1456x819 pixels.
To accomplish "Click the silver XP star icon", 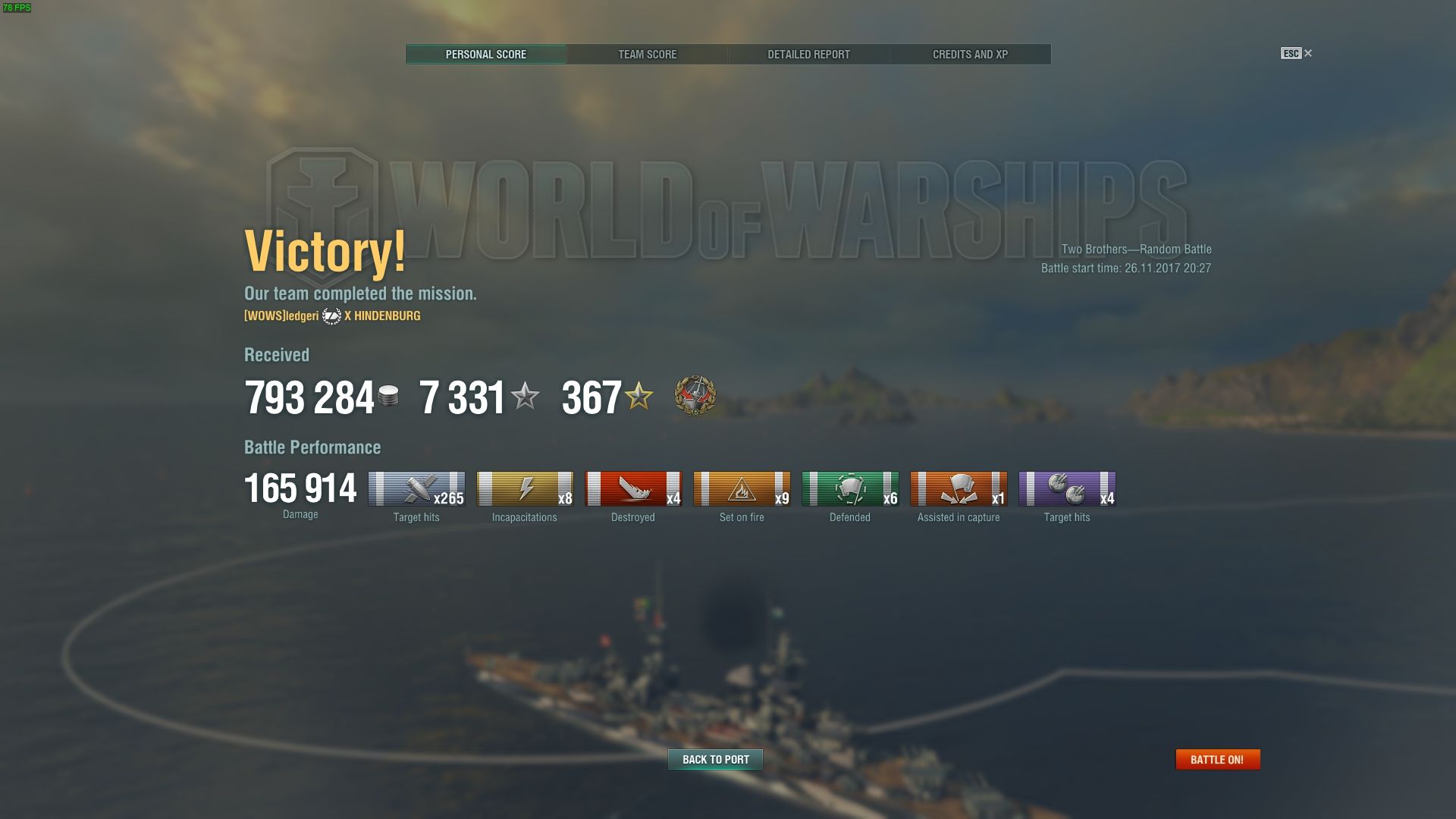I will 525,396.
